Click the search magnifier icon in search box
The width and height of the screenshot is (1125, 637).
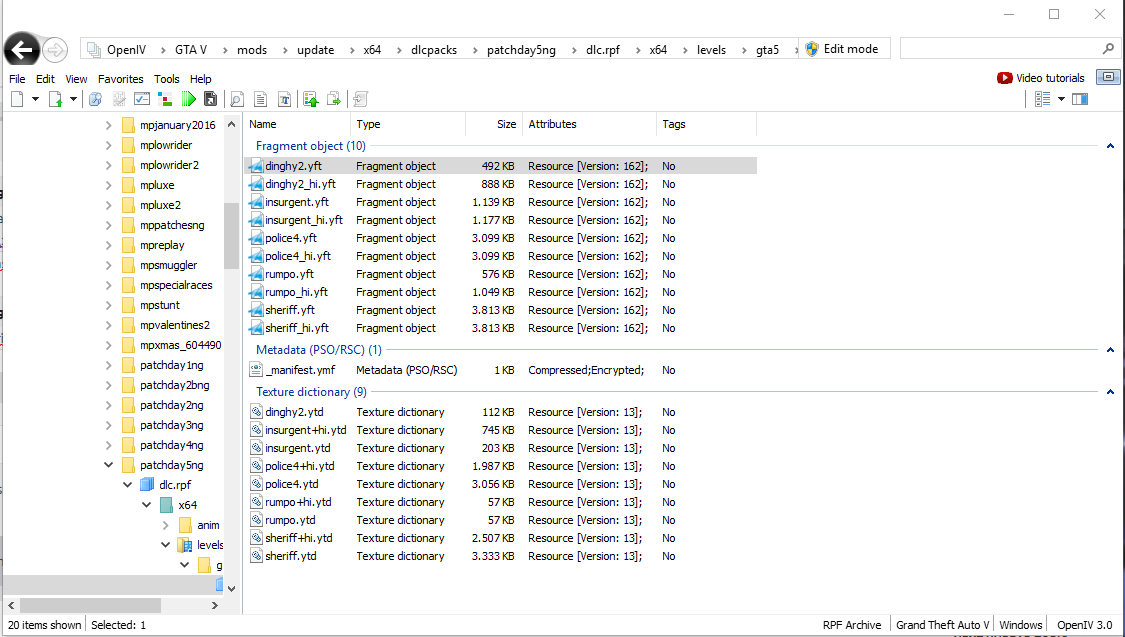1108,49
